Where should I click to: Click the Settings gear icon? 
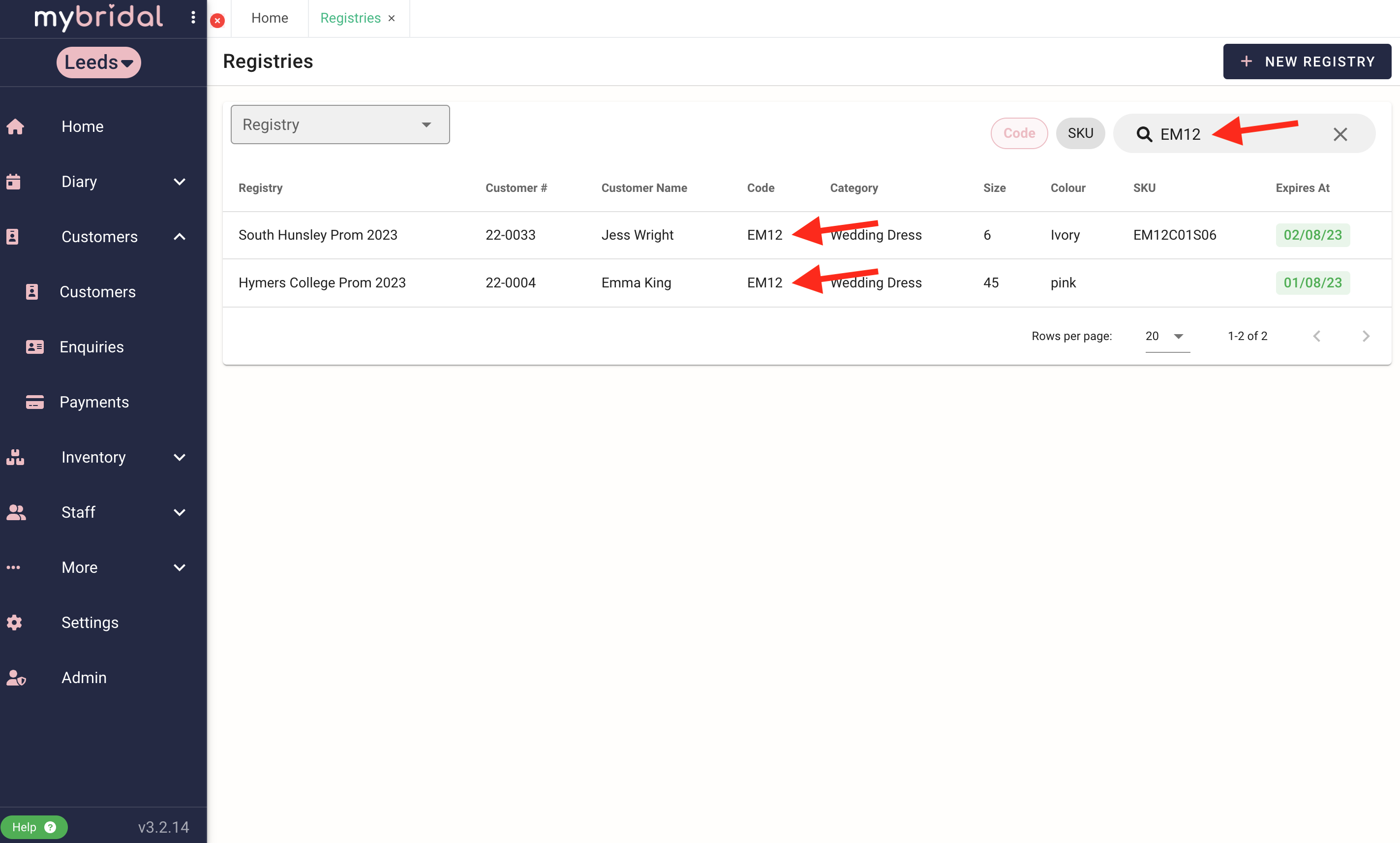(14, 622)
